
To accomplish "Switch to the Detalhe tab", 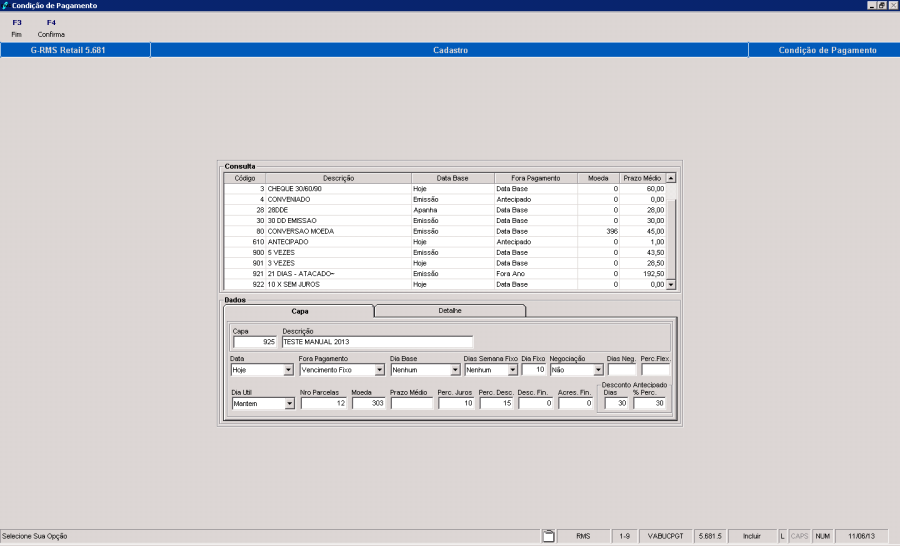I will coord(450,311).
